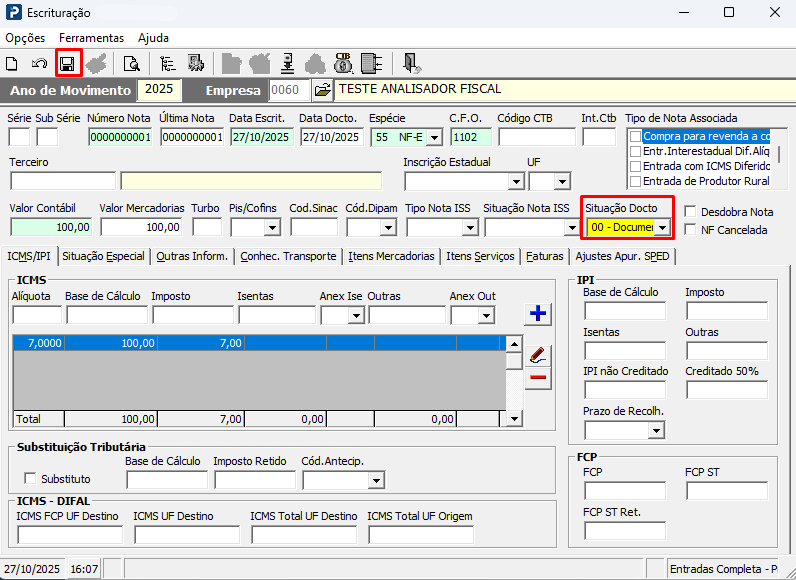
Task: Click the new document toolbar icon
Action: coord(13,64)
